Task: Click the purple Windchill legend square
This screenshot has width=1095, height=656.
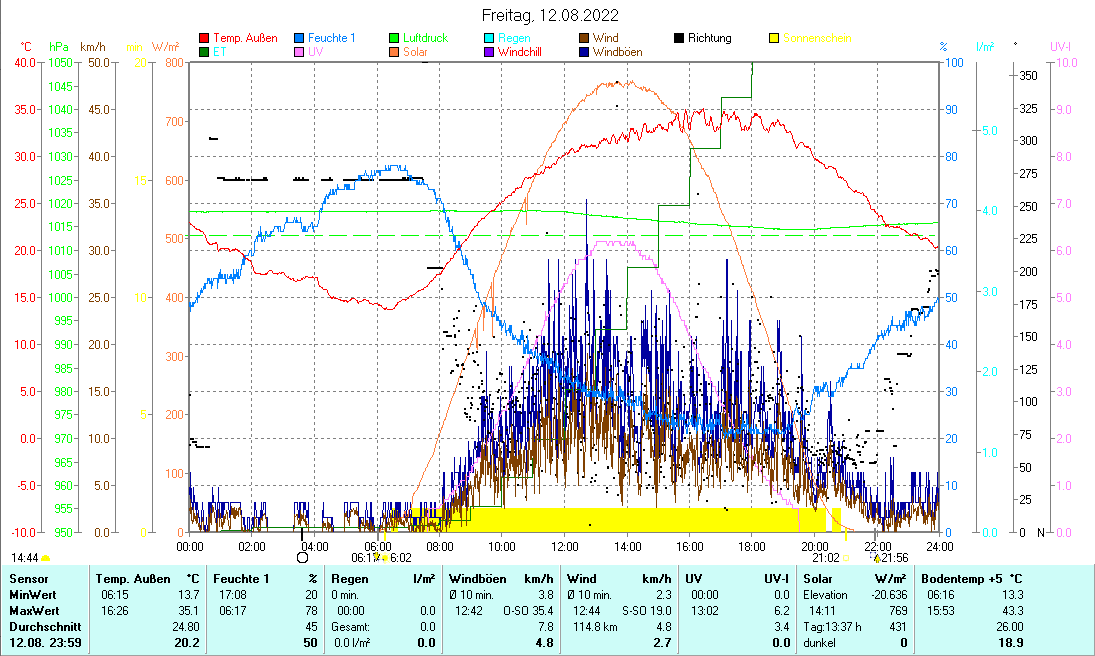Action: pos(489,52)
